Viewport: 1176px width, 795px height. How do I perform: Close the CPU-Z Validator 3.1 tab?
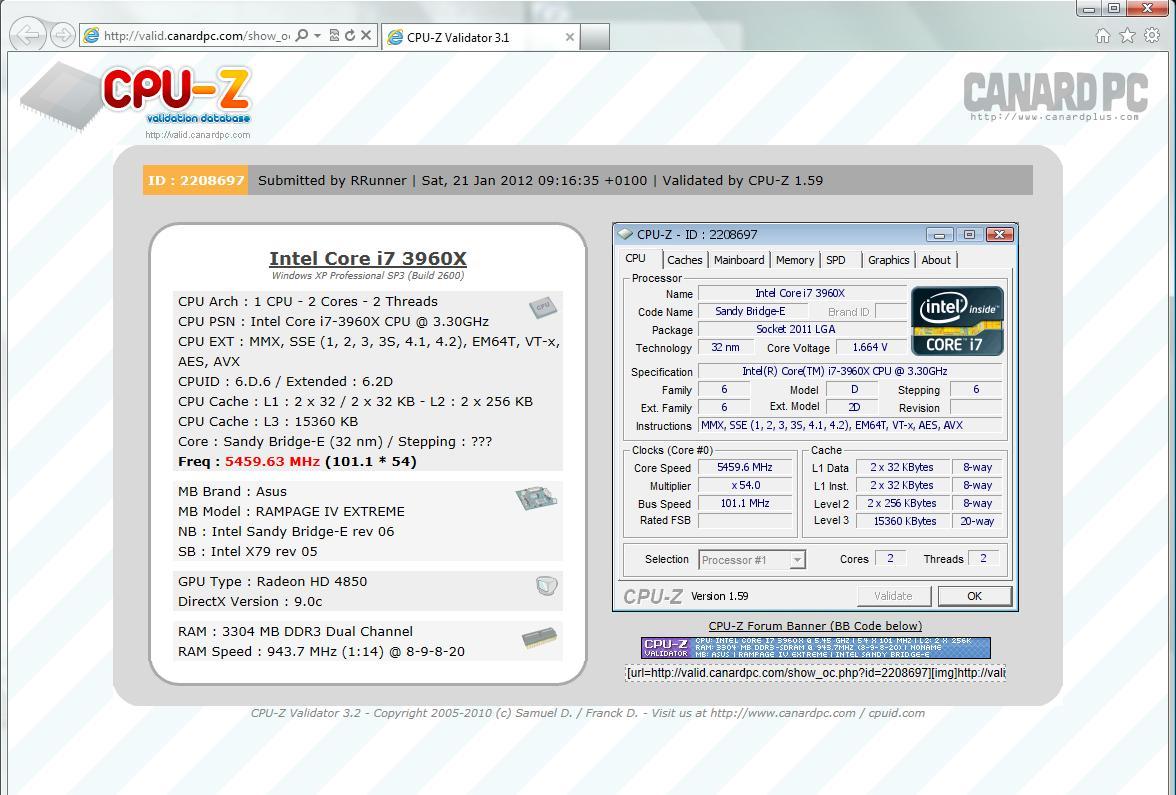(x=569, y=37)
